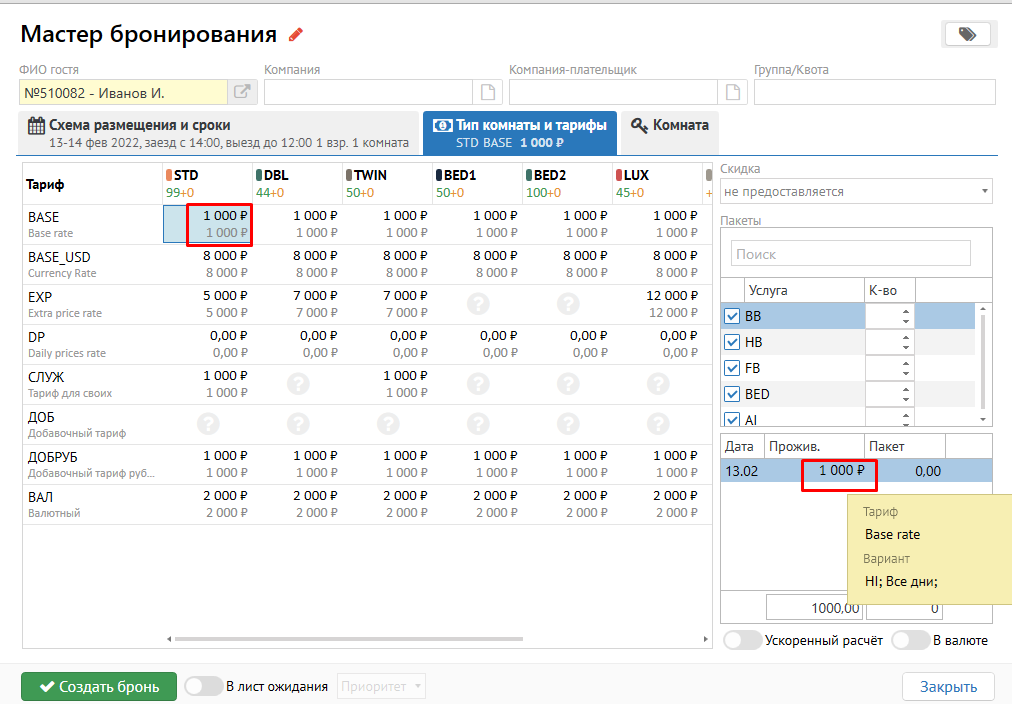Image resolution: width=1012 pixels, height=704 pixels.
Task: Click question mark icon in EXP BED1 cell
Action: [x=478, y=304]
